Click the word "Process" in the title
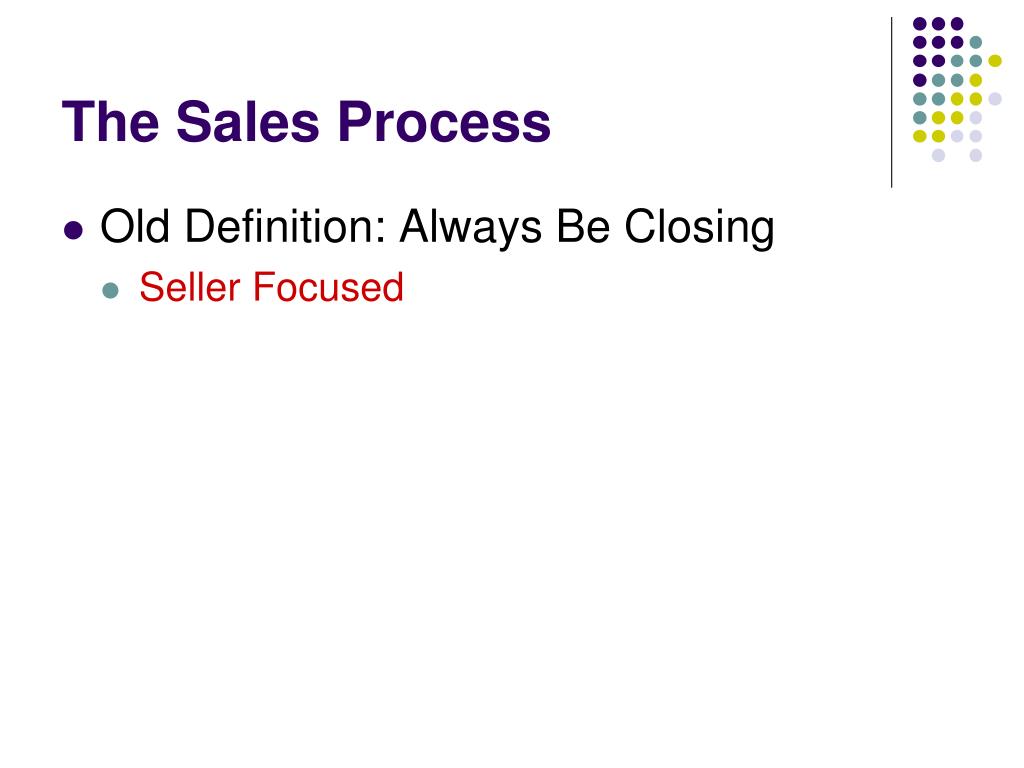The image size is (1024, 768). click(444, 121)
